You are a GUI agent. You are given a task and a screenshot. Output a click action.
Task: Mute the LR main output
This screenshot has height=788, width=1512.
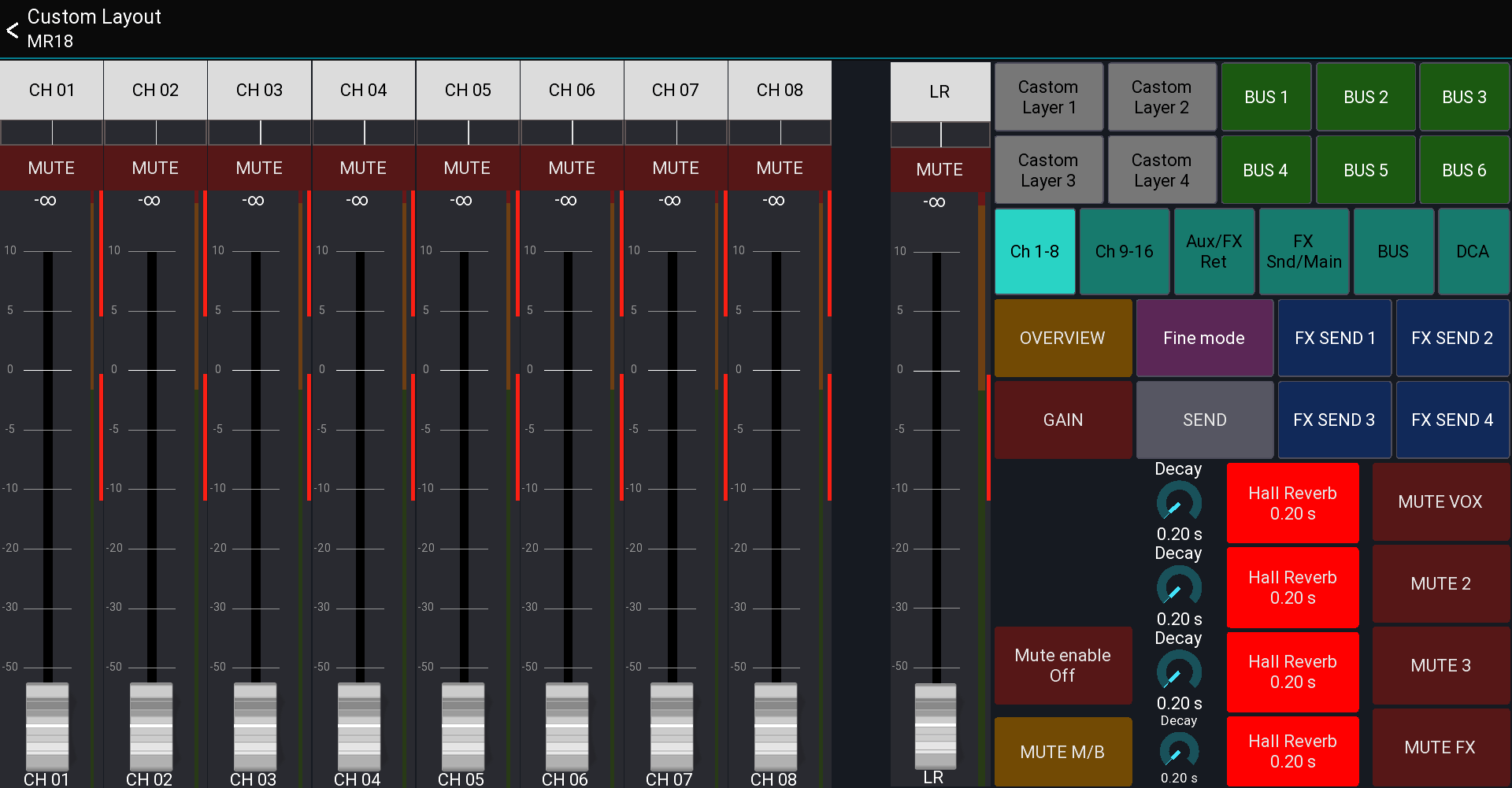939,169
